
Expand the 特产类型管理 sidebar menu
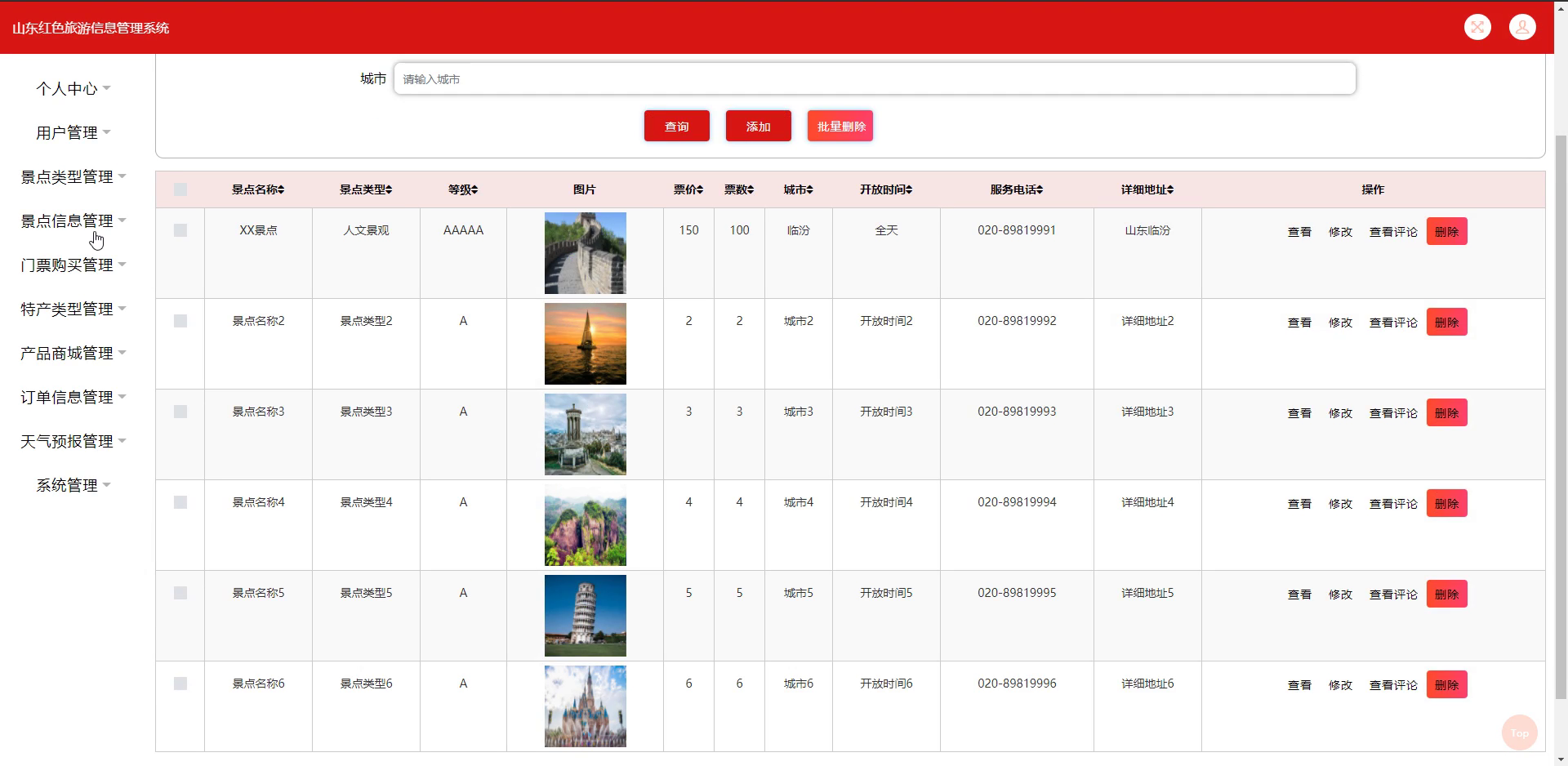(73, 309)
